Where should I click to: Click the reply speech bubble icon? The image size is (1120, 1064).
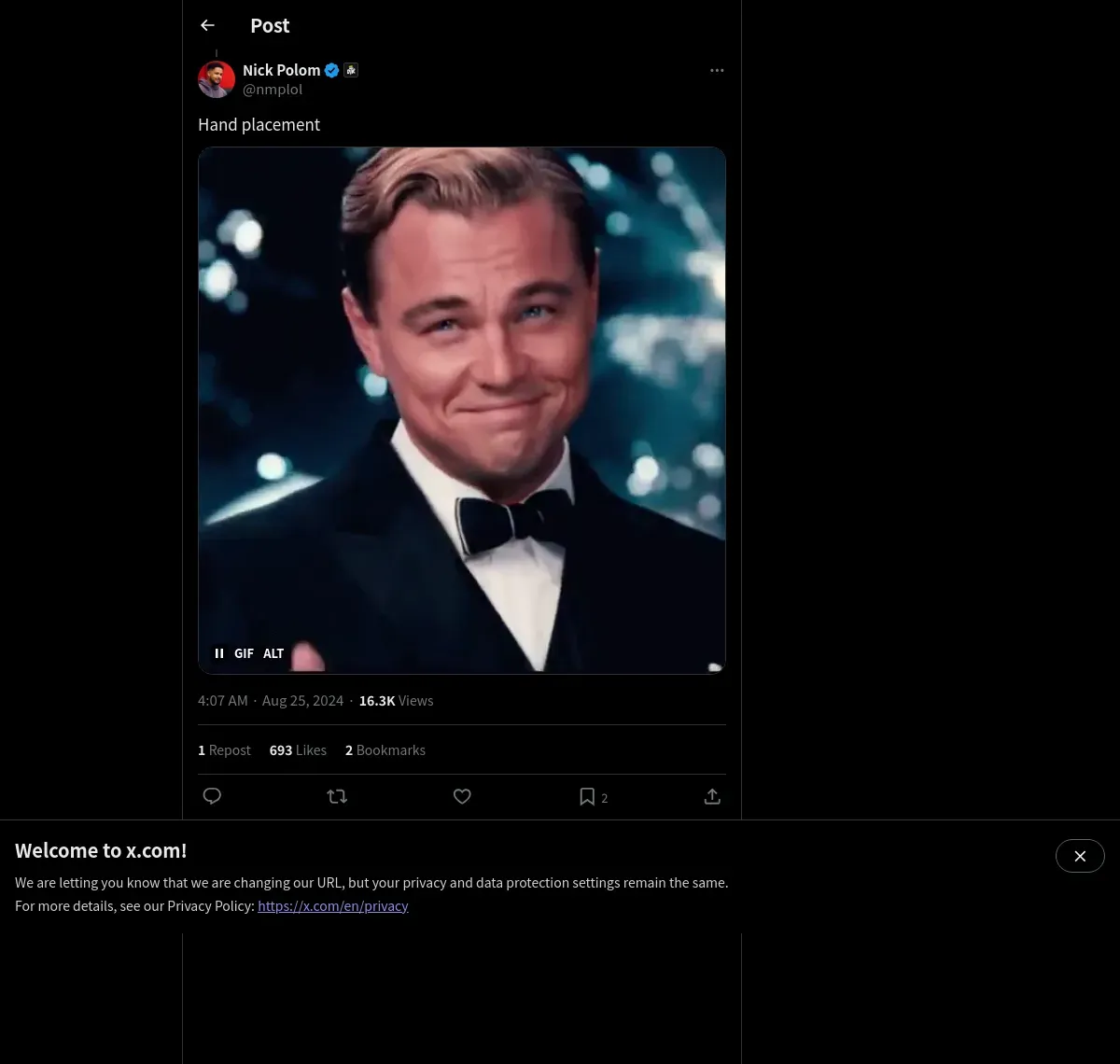point(212,796)
